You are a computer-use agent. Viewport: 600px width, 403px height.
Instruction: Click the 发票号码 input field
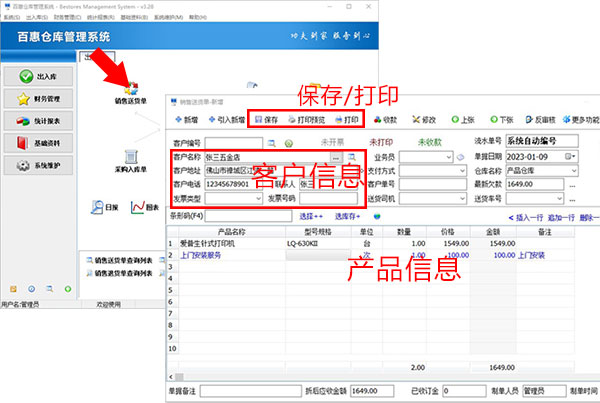click(x=329, y=198)
